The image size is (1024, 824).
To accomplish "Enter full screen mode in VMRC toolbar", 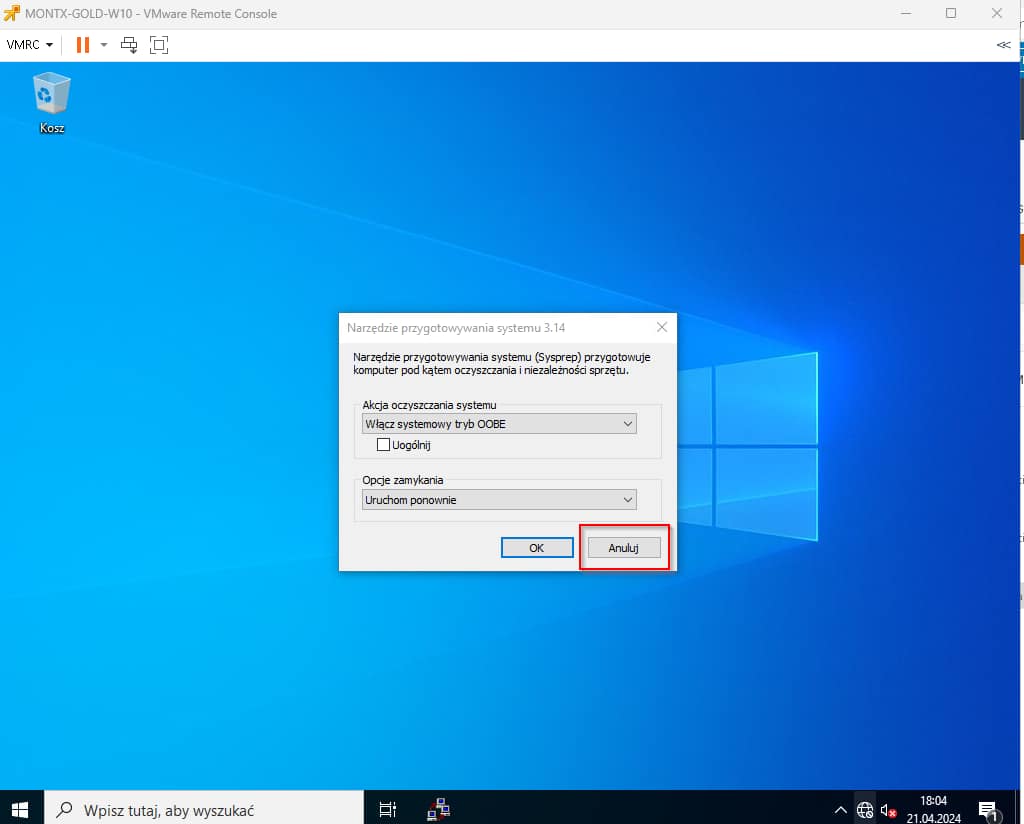I will 159,44.
